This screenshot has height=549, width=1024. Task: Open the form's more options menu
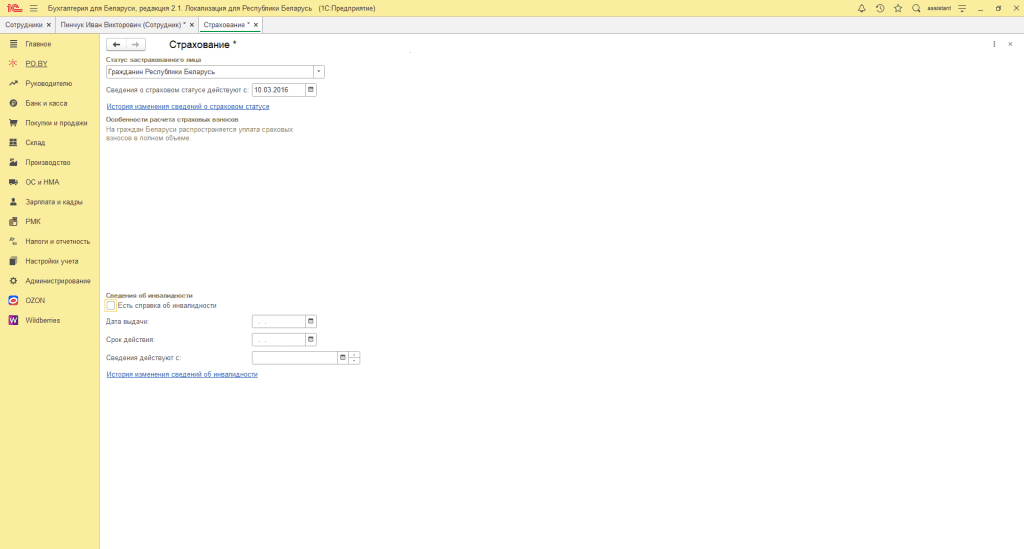point(994,44)
